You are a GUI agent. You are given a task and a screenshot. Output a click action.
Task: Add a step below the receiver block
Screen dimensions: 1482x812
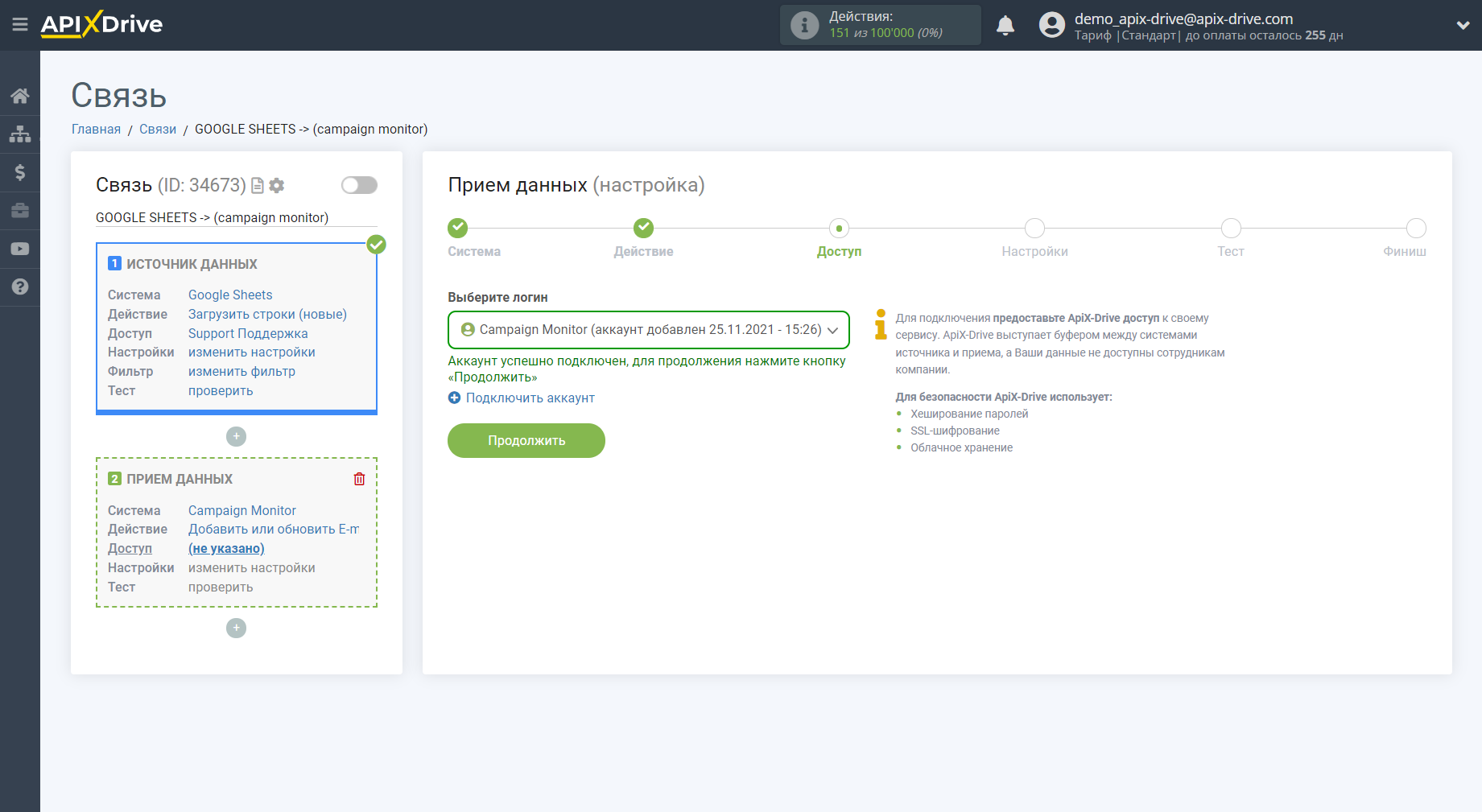click(236, 628)
